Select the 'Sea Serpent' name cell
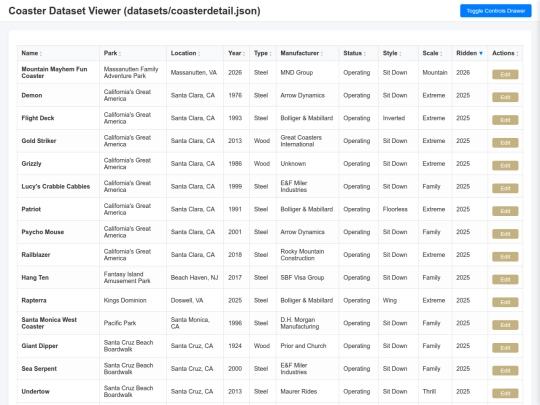The image size is (540, 405). pos(58,368)
